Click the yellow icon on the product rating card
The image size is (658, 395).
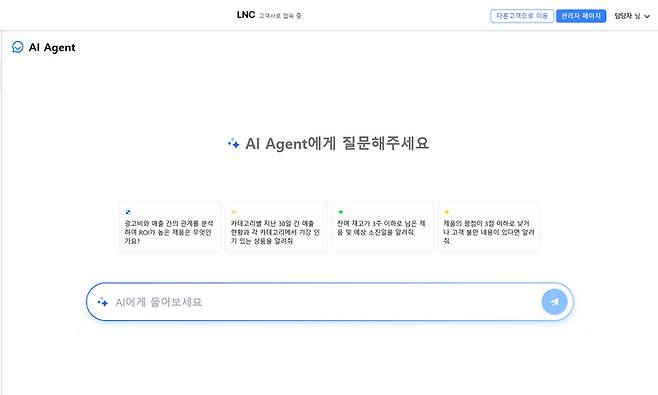[446, 212]
